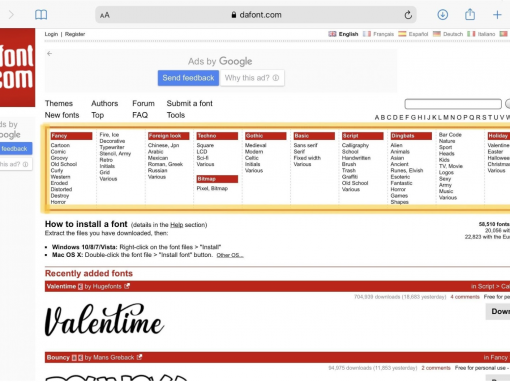Open the Safari bookmarks book icon
Image resolution: width=510 pixels, height=382 pixels.
pyautogui.click(x=41, y=15)
